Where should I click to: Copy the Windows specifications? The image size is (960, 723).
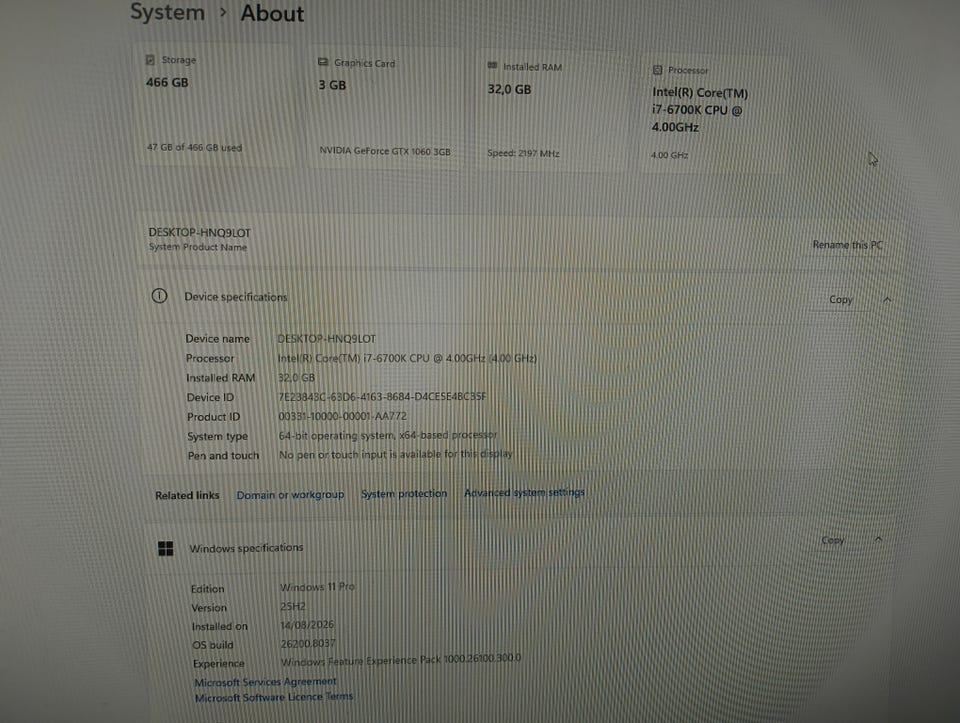(833, 540)
